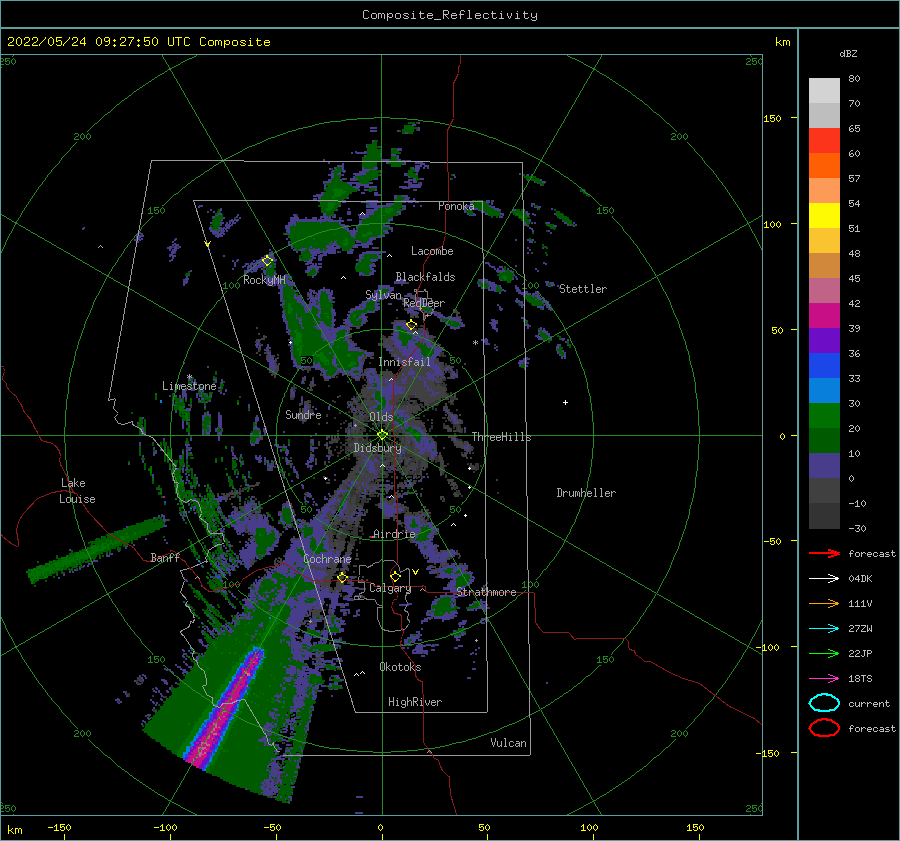This screenshot has height=841, width=900.
Task: Click the Cochrane city label
Action: point(327,559)
